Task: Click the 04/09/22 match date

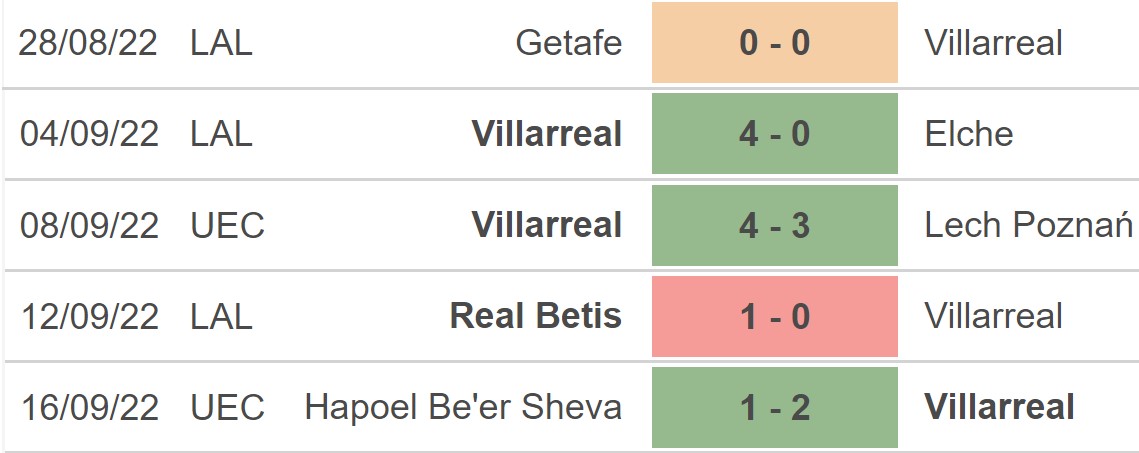Action: click(89, 134)
